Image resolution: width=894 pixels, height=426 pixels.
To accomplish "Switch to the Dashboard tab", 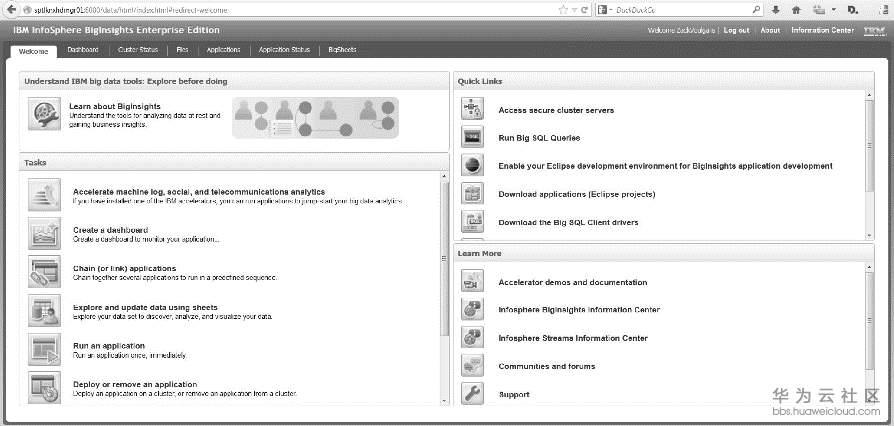I will coord(83,50).
